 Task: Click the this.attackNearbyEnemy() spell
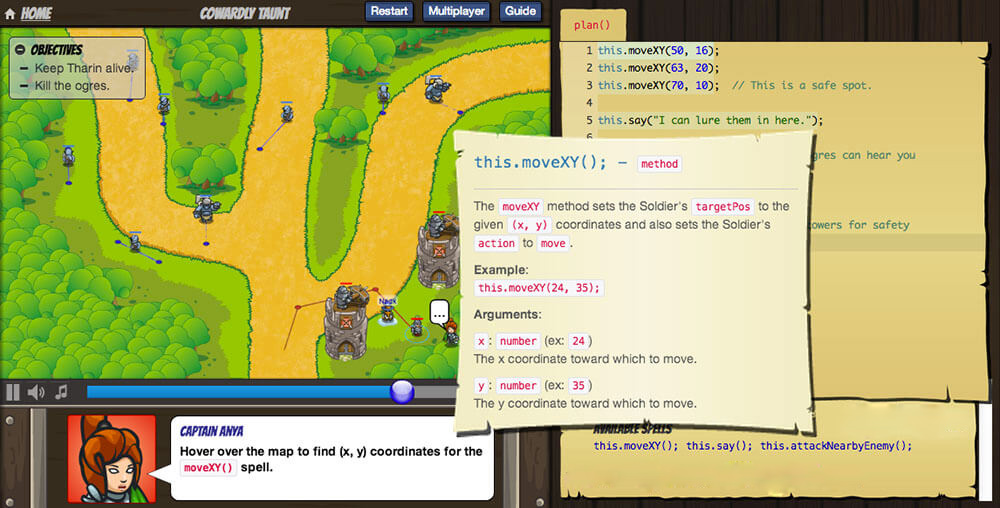coord(836,446)
